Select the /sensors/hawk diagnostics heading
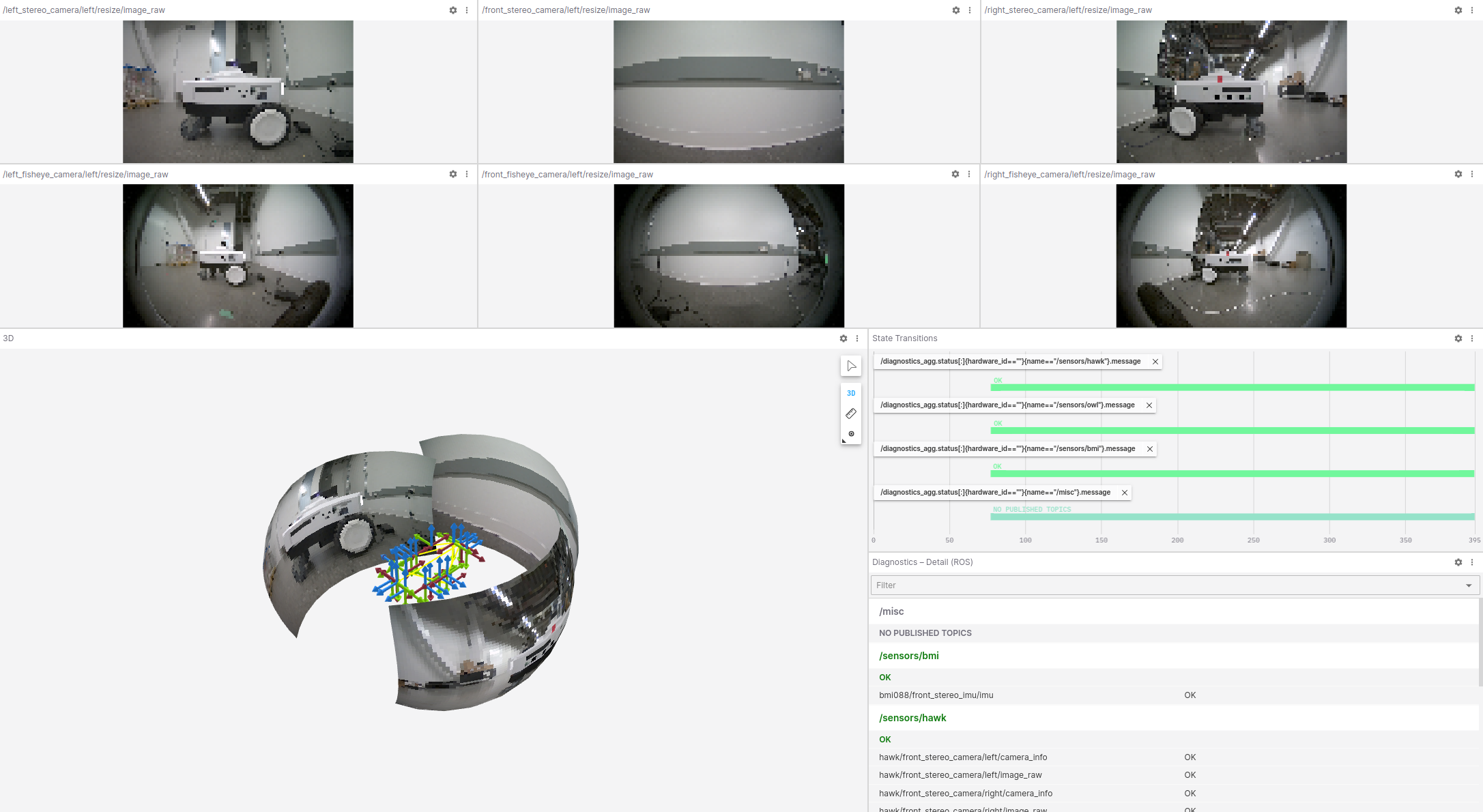Screen dimensions: 1483x812 pos(912,718)
